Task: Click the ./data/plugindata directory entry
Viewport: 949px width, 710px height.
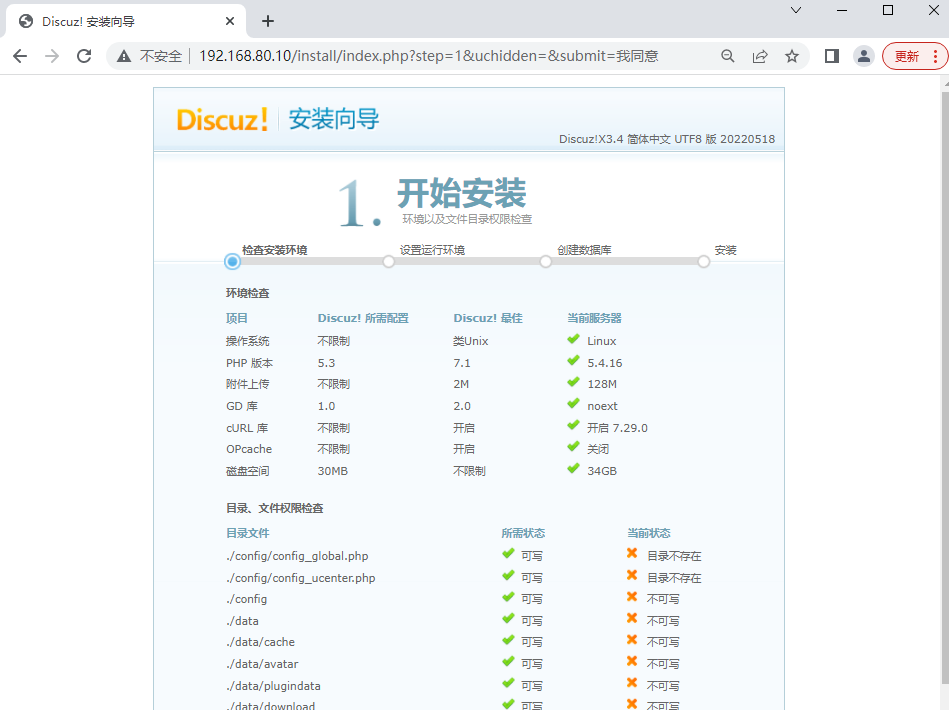Action: 274,686
